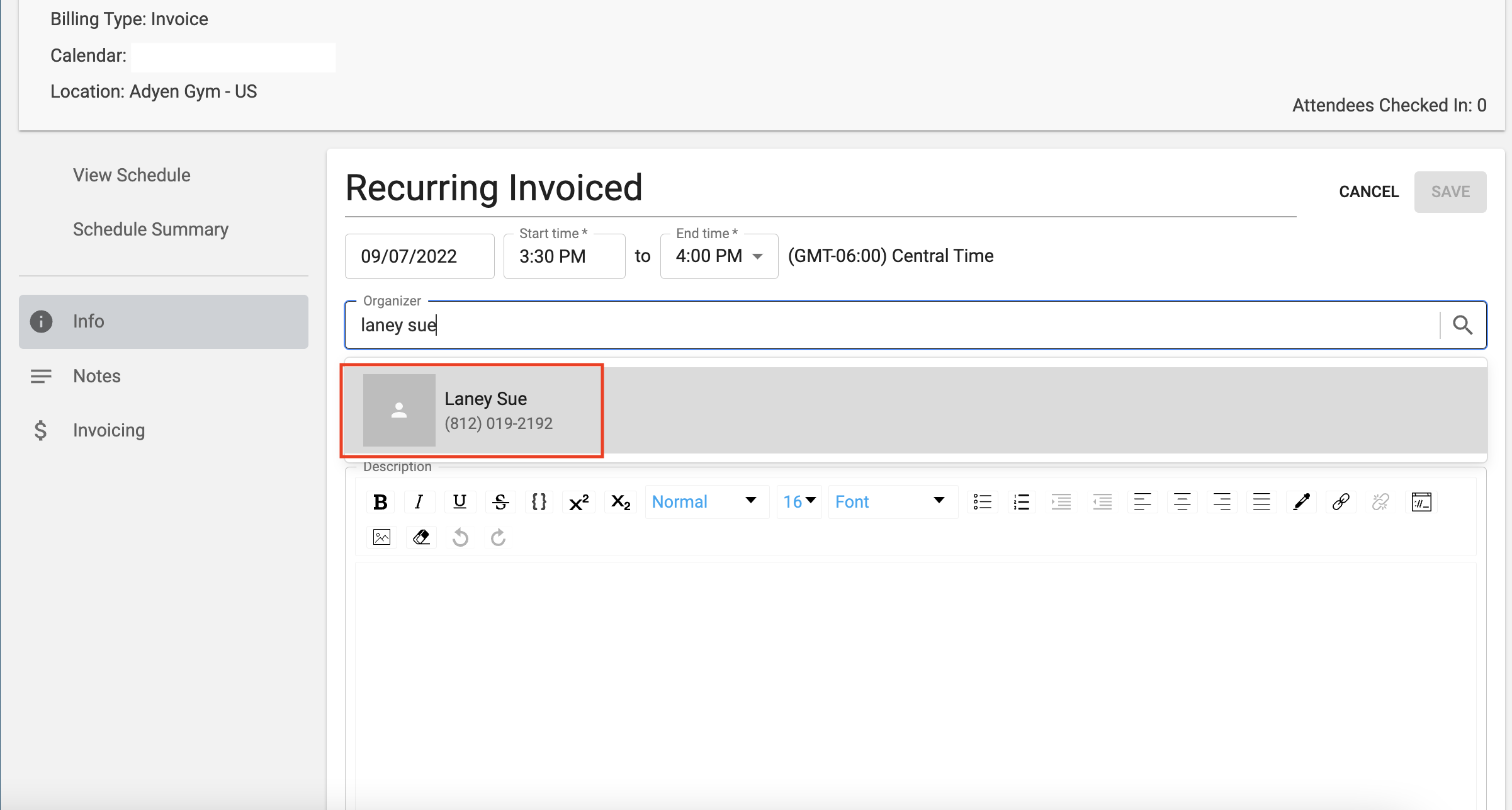
Task: Center align the description text
Action: pyautogui.click(x=1182, y=502)
